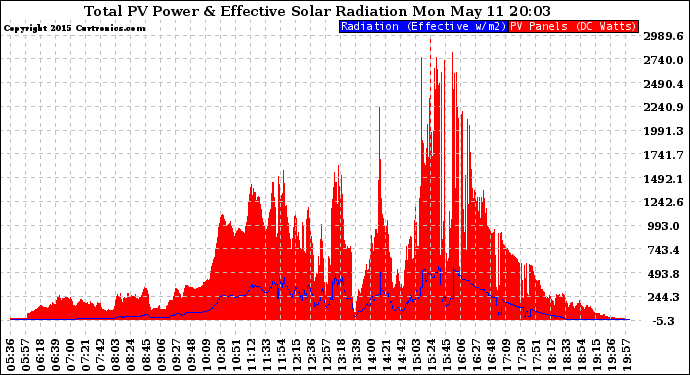
Task: Click the 19:36 time axis label
Action: tap(611, 354)
